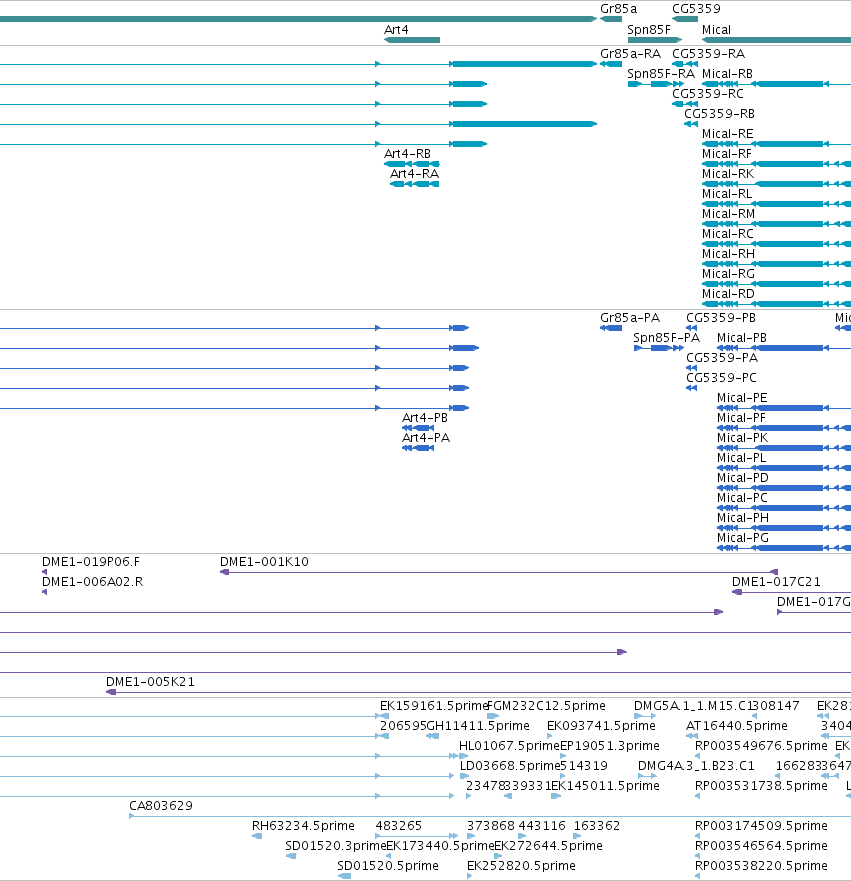Select the DME1-005K21 clone
The image size is (851, 881).
[479, 692]
